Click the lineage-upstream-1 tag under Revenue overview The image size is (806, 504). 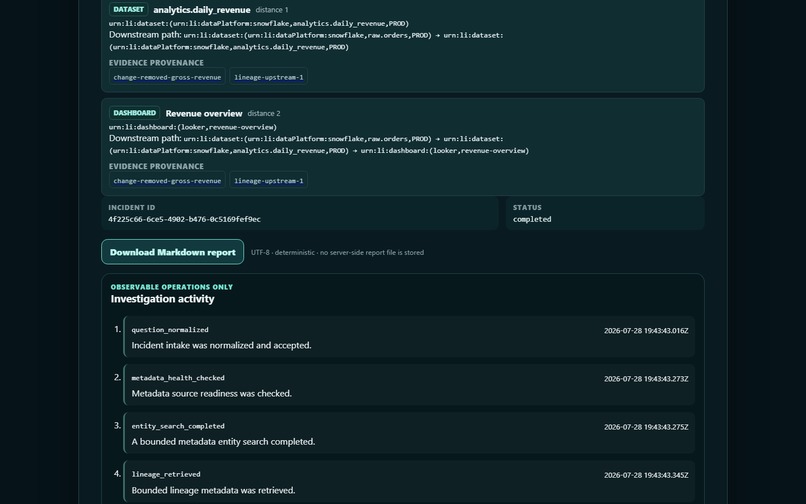pyautogui.click(x=268, y=181)
